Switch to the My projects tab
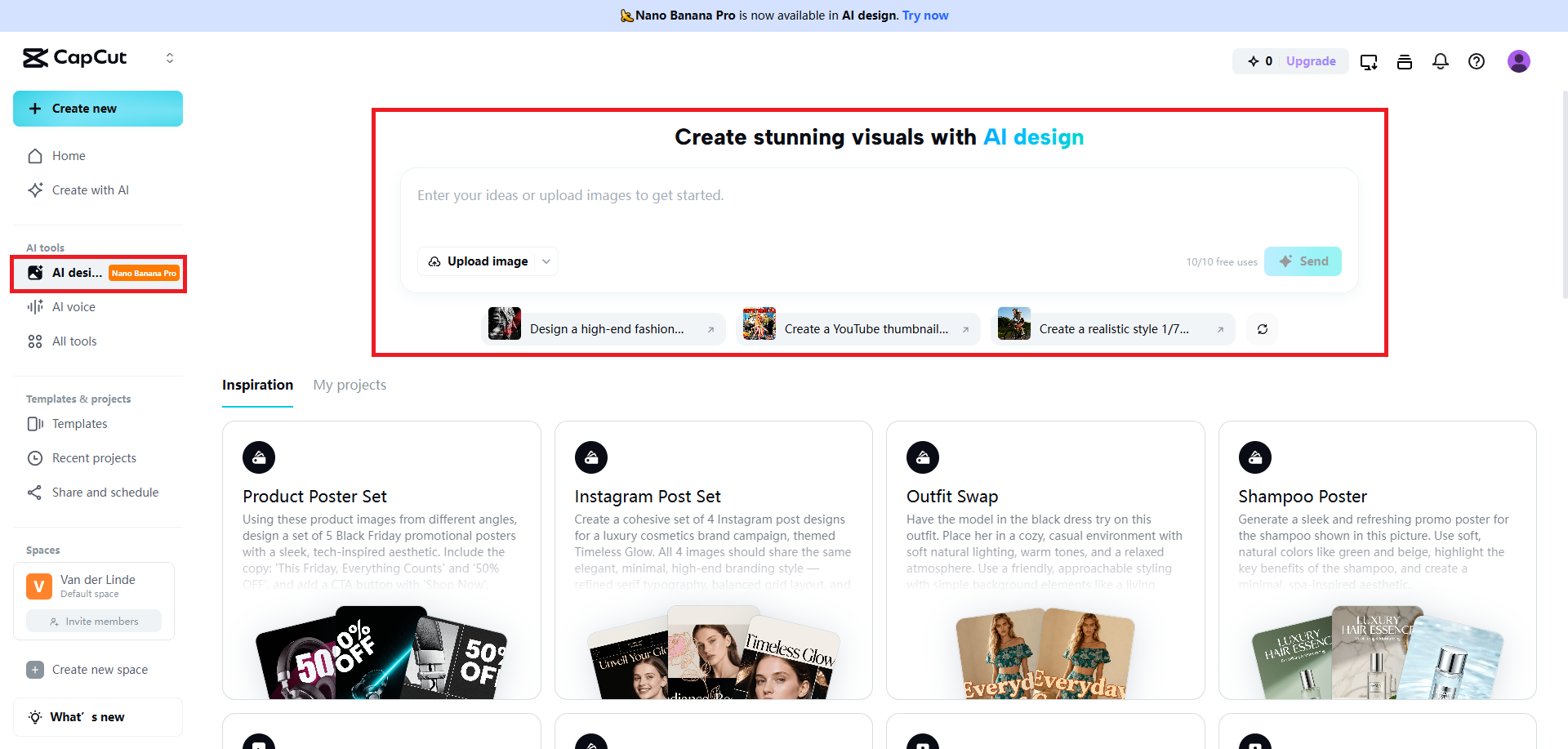The height and width of the screenshot is (749, 1568). pyautogui.click(x=350, y=385)
